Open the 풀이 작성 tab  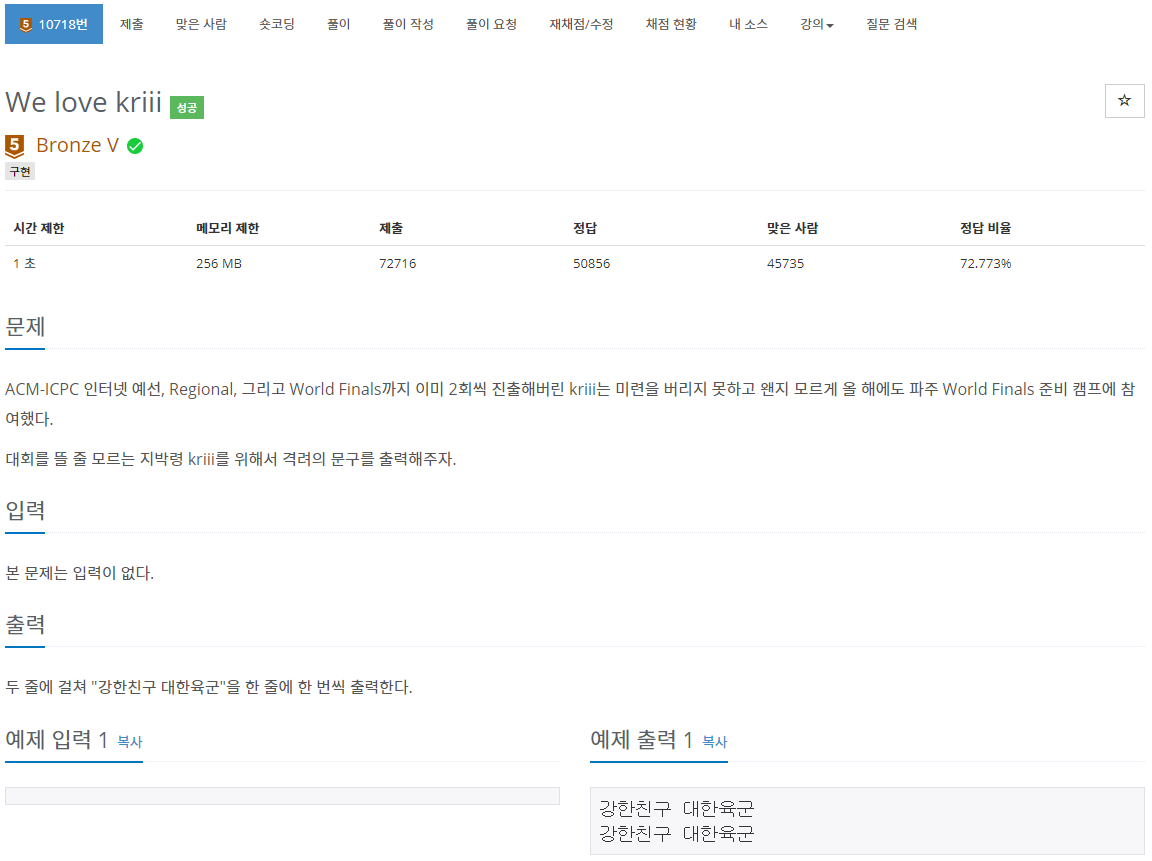click(408, 24)
